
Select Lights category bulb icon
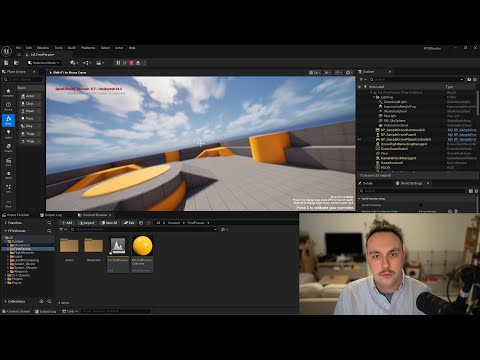tap(8, 134)
